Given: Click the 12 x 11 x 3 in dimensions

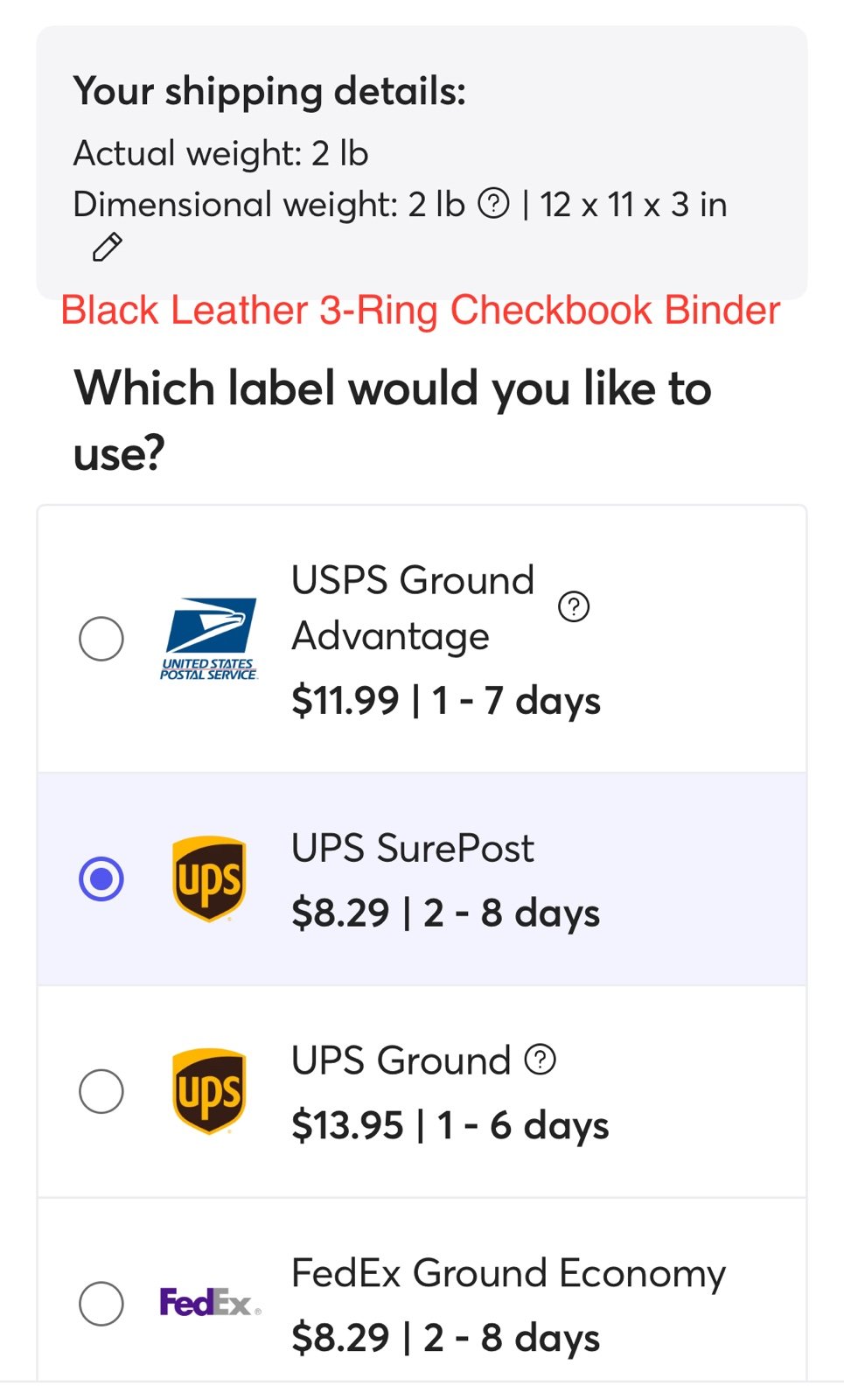Looking at the screenshot, I should (x=633, y=205).
